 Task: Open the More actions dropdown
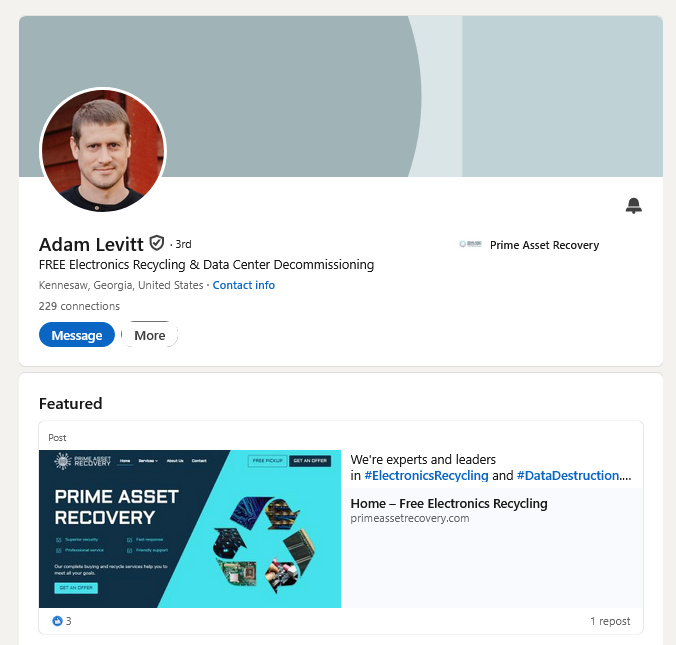coord(150,335)
